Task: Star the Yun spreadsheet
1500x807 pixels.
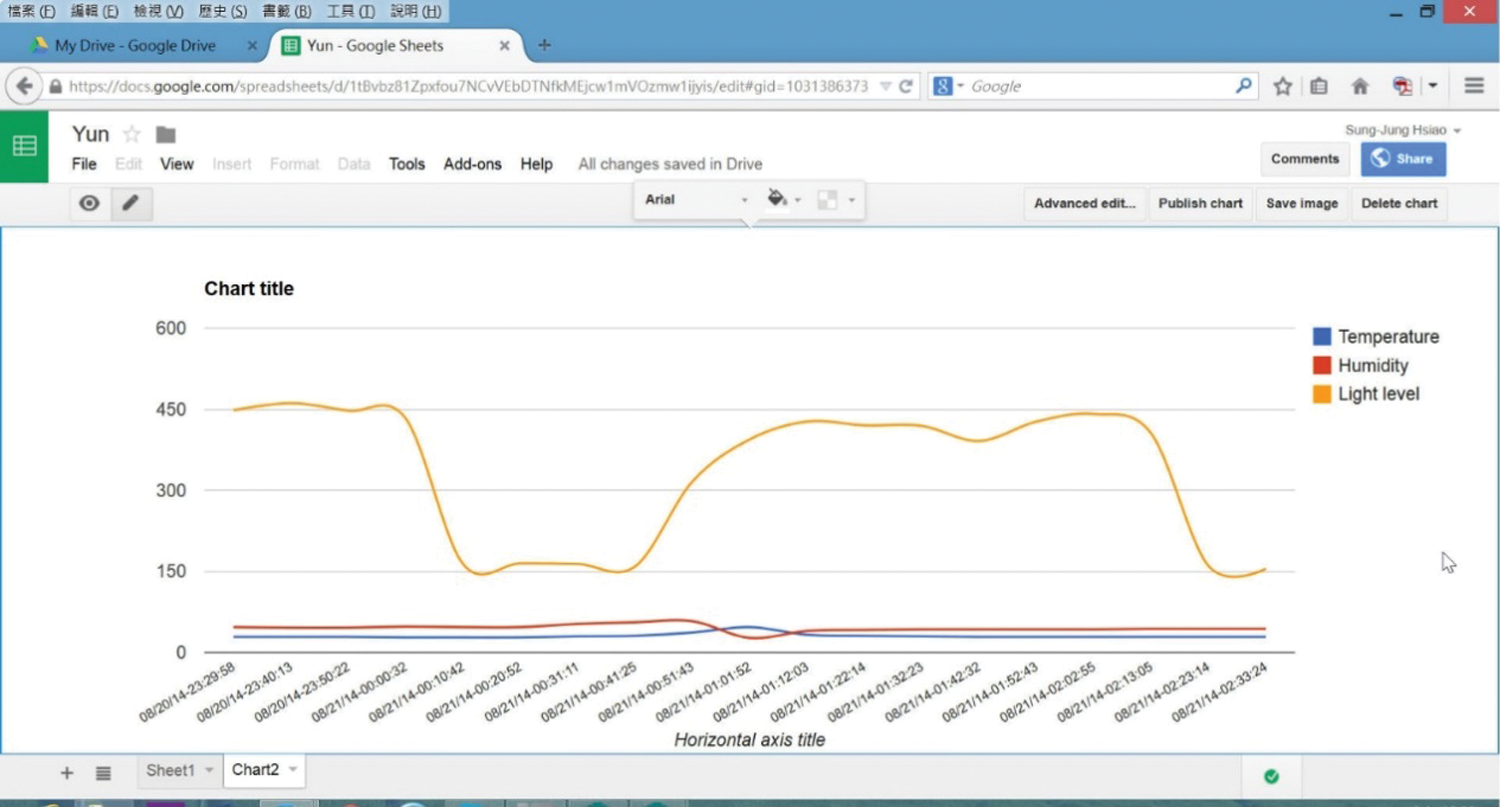Action: [x=131, y=135]
